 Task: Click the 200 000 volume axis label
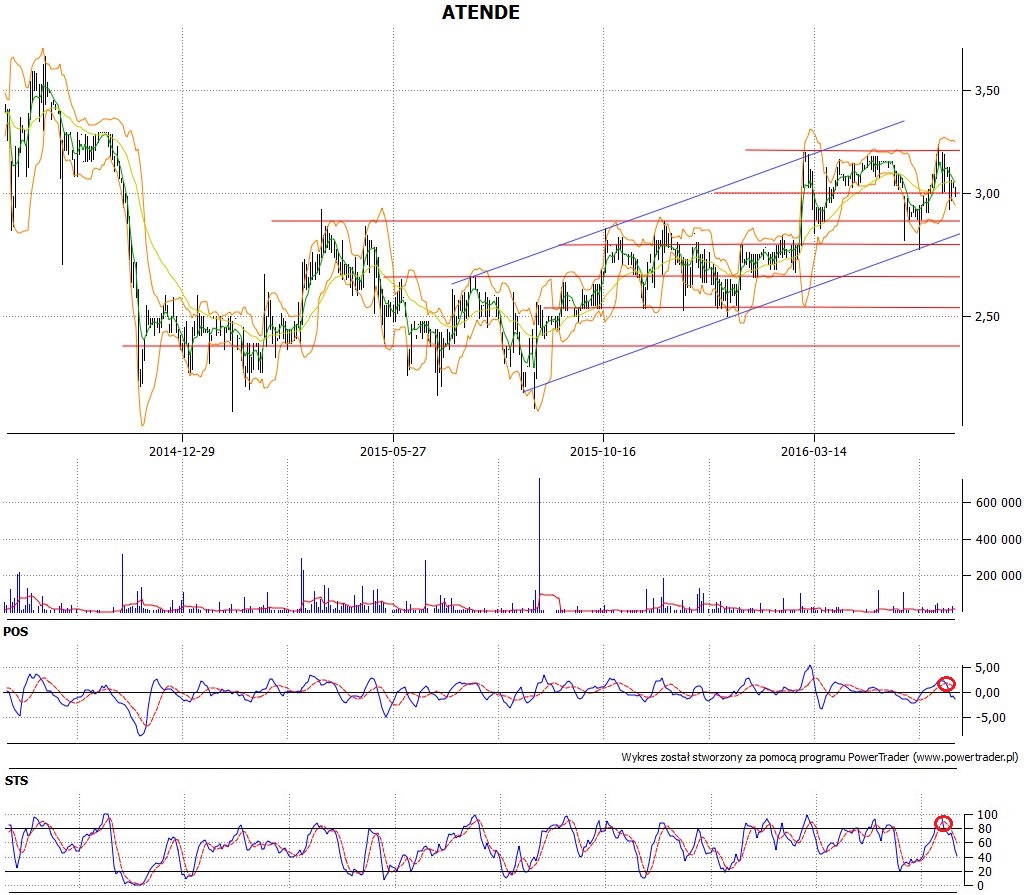(x=999, y=576)
